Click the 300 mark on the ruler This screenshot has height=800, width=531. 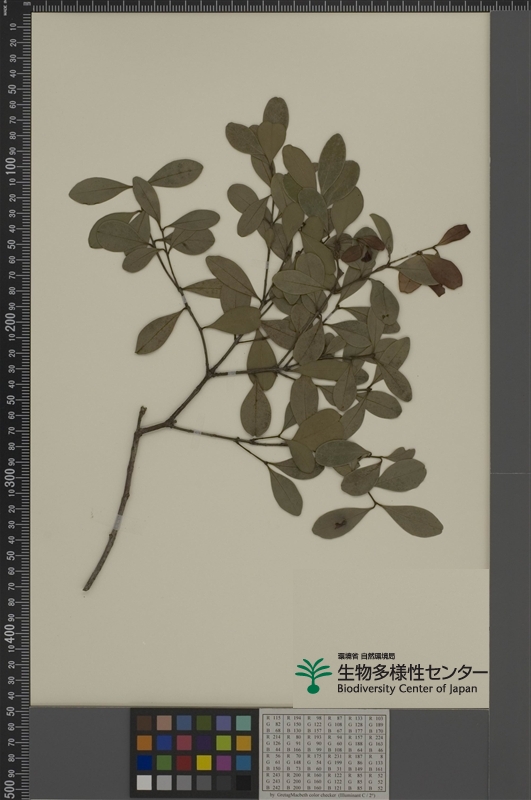[10, 477]
